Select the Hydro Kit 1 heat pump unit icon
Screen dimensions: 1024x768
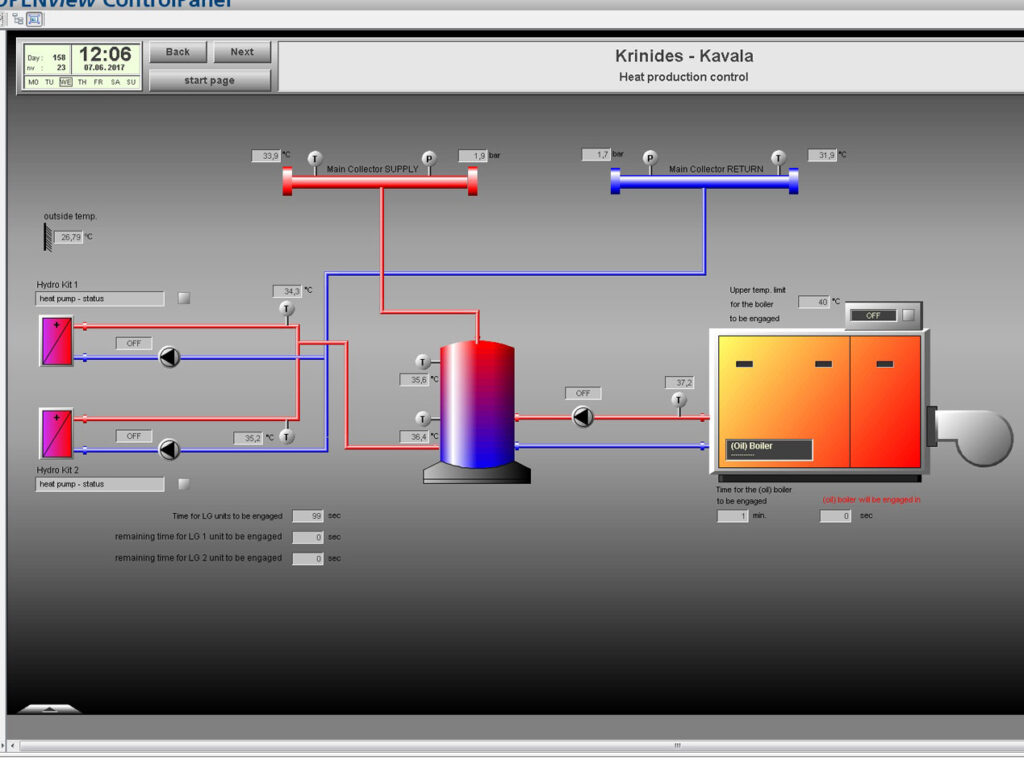pyautogui.click(x=56, y=341)
